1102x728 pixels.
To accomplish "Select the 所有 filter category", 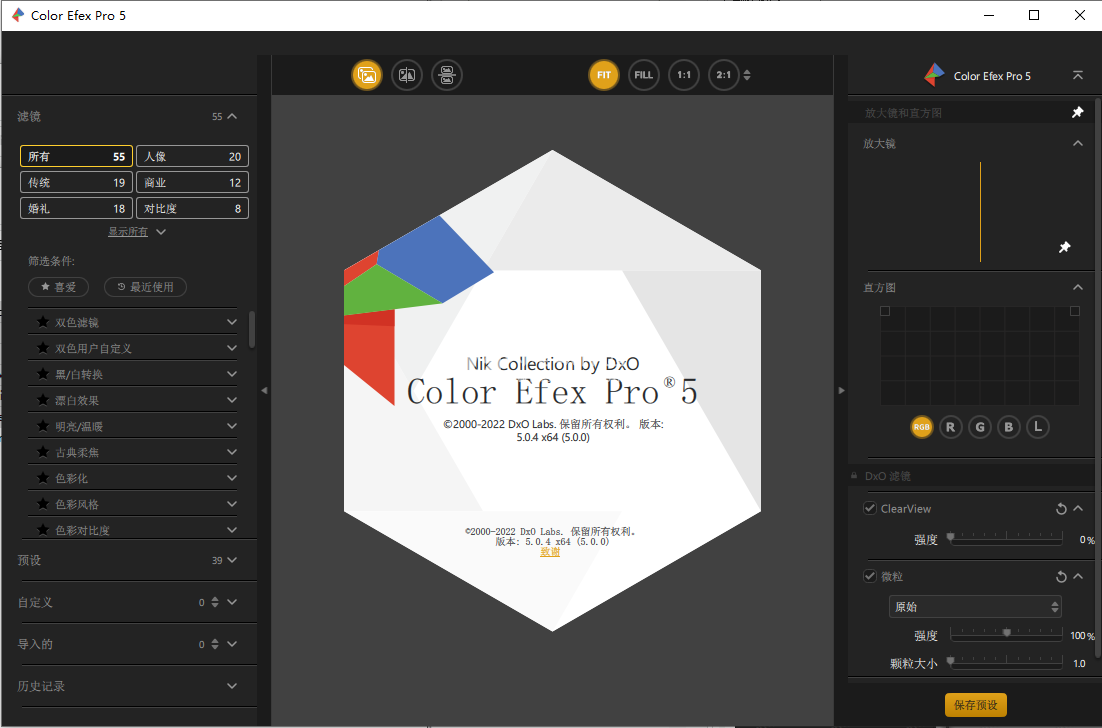I will point(77,156).
